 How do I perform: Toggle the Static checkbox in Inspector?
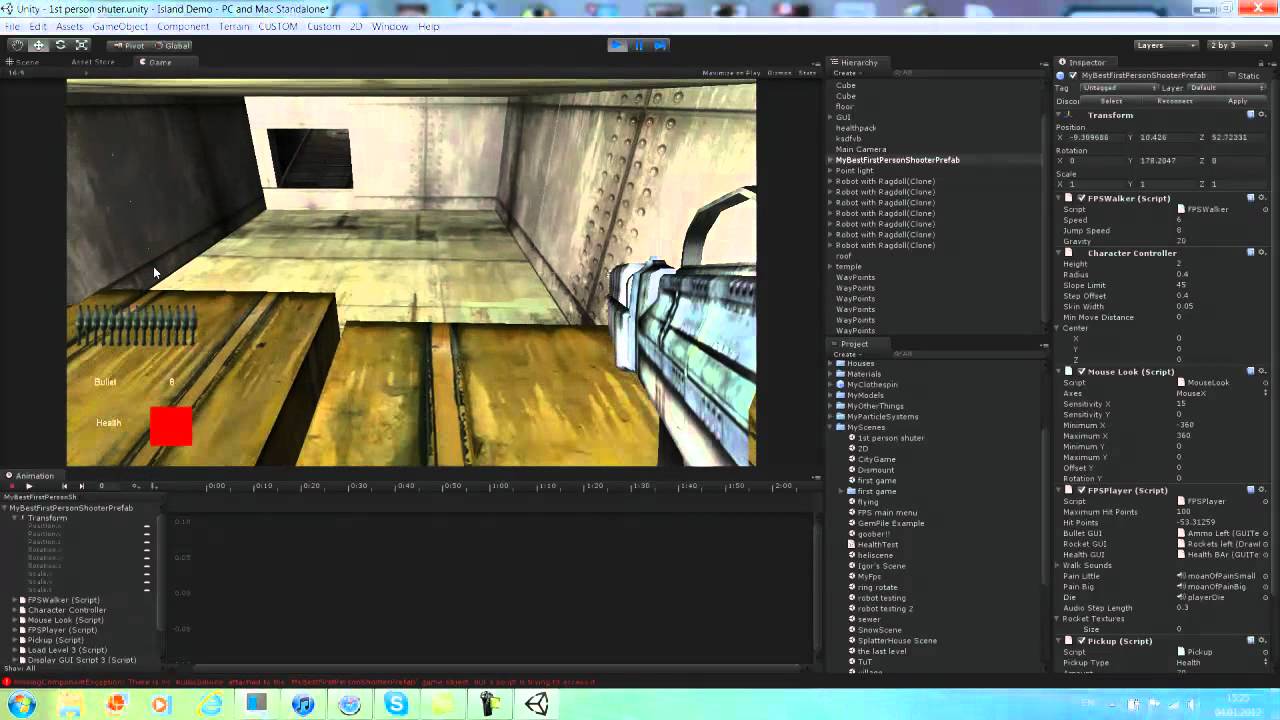pos(1231,76)
